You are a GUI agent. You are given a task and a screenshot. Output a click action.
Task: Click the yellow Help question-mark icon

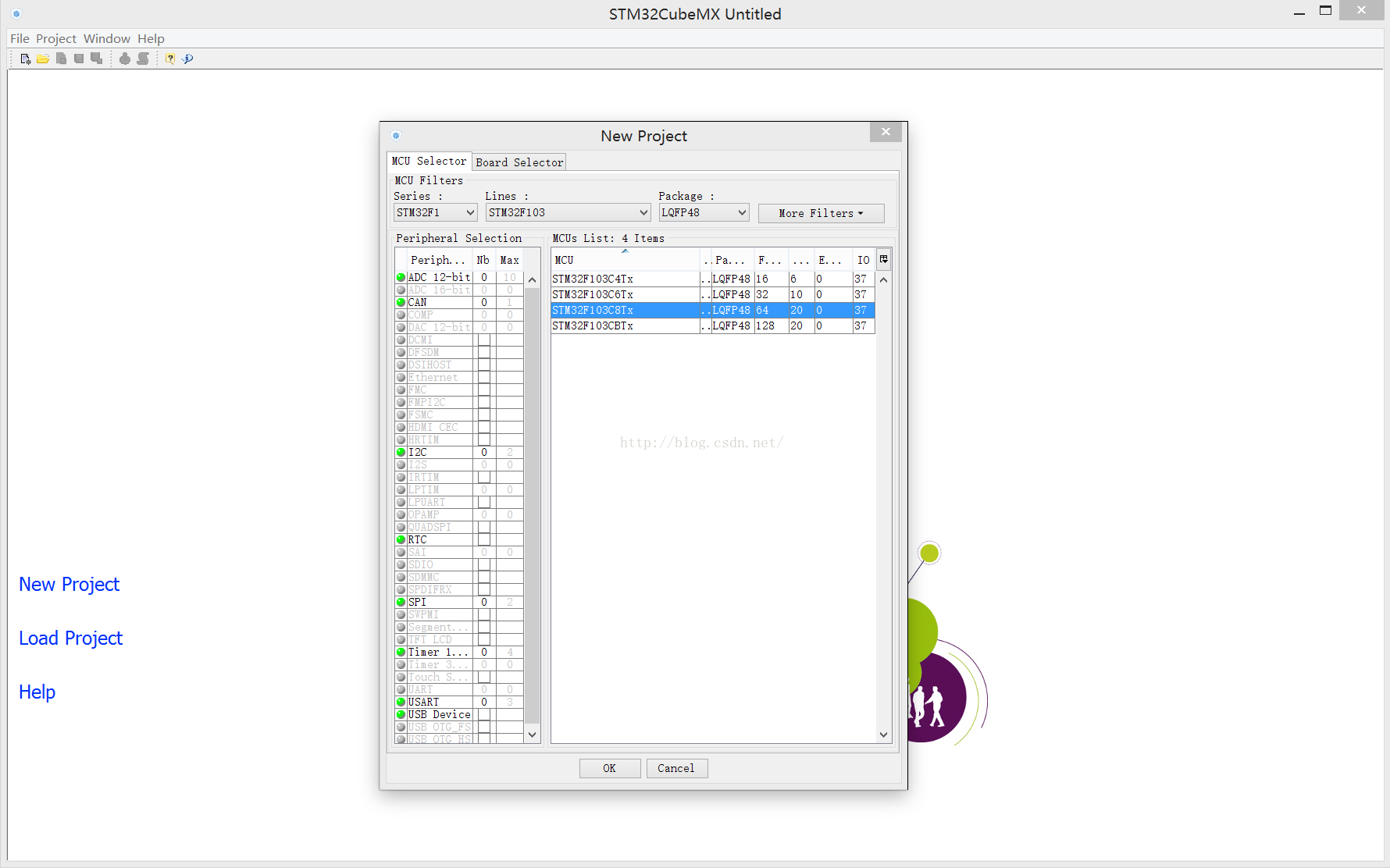(x=169, y=59)
